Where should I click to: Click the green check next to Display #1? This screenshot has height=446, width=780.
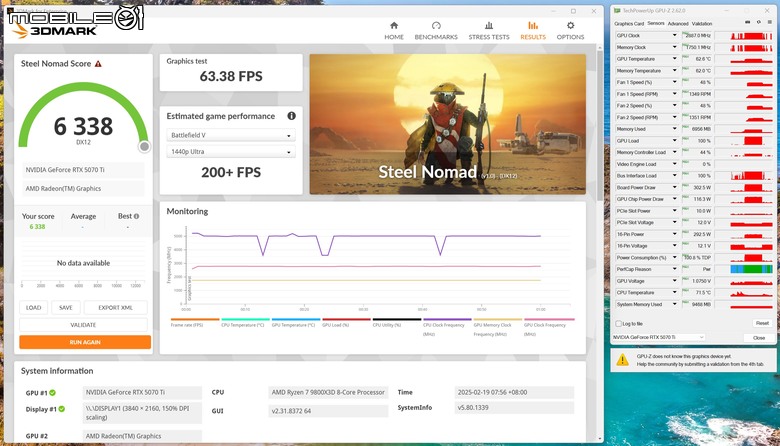click(x=62, y=409)
